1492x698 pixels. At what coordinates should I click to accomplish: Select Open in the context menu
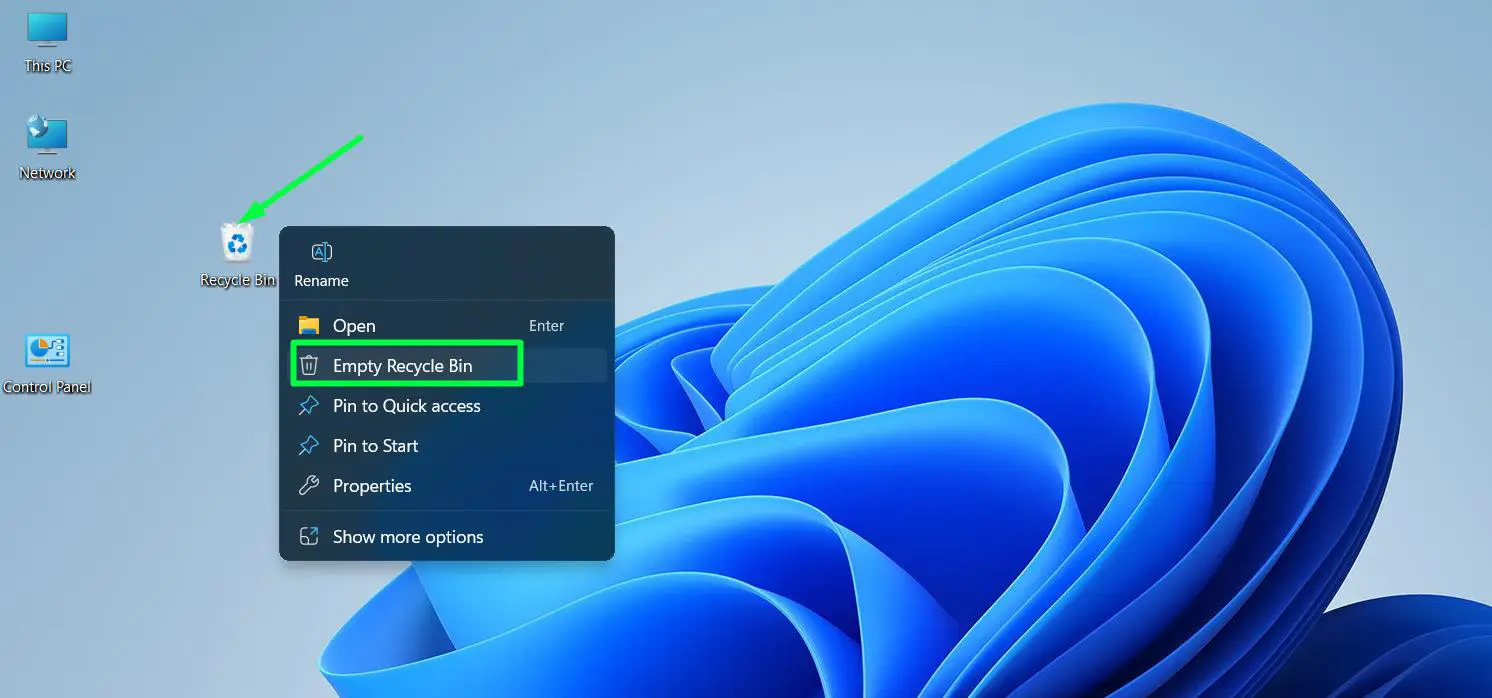coord(354,325)
